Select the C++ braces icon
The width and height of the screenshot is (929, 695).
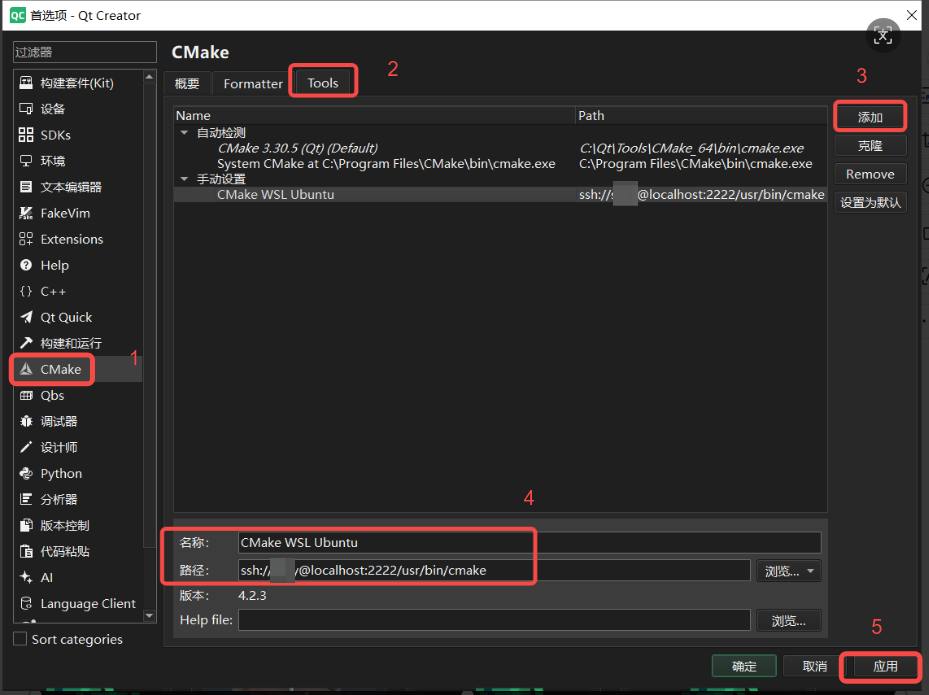(x=26, y=292)
